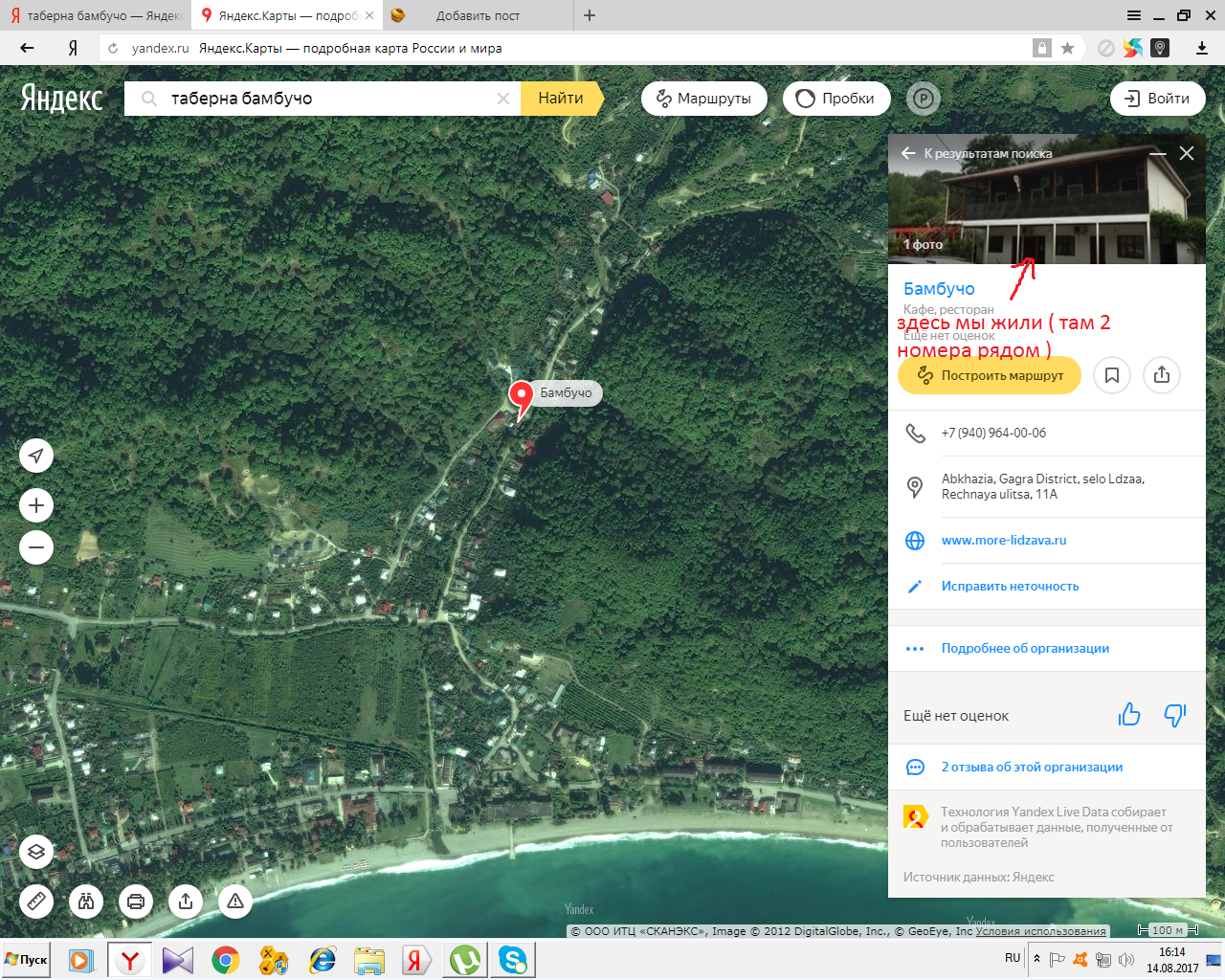Click the lock protect icon in address bar
Screen dimensions: 1225x980
(x=1042, y=48)
